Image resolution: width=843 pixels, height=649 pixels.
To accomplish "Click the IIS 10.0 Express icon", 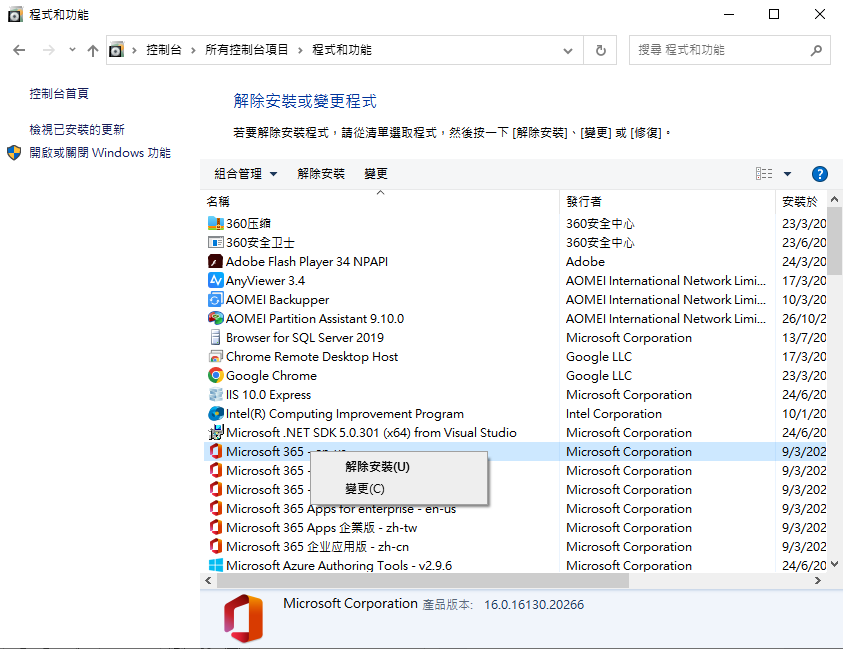I will click(x=216, y=395).
